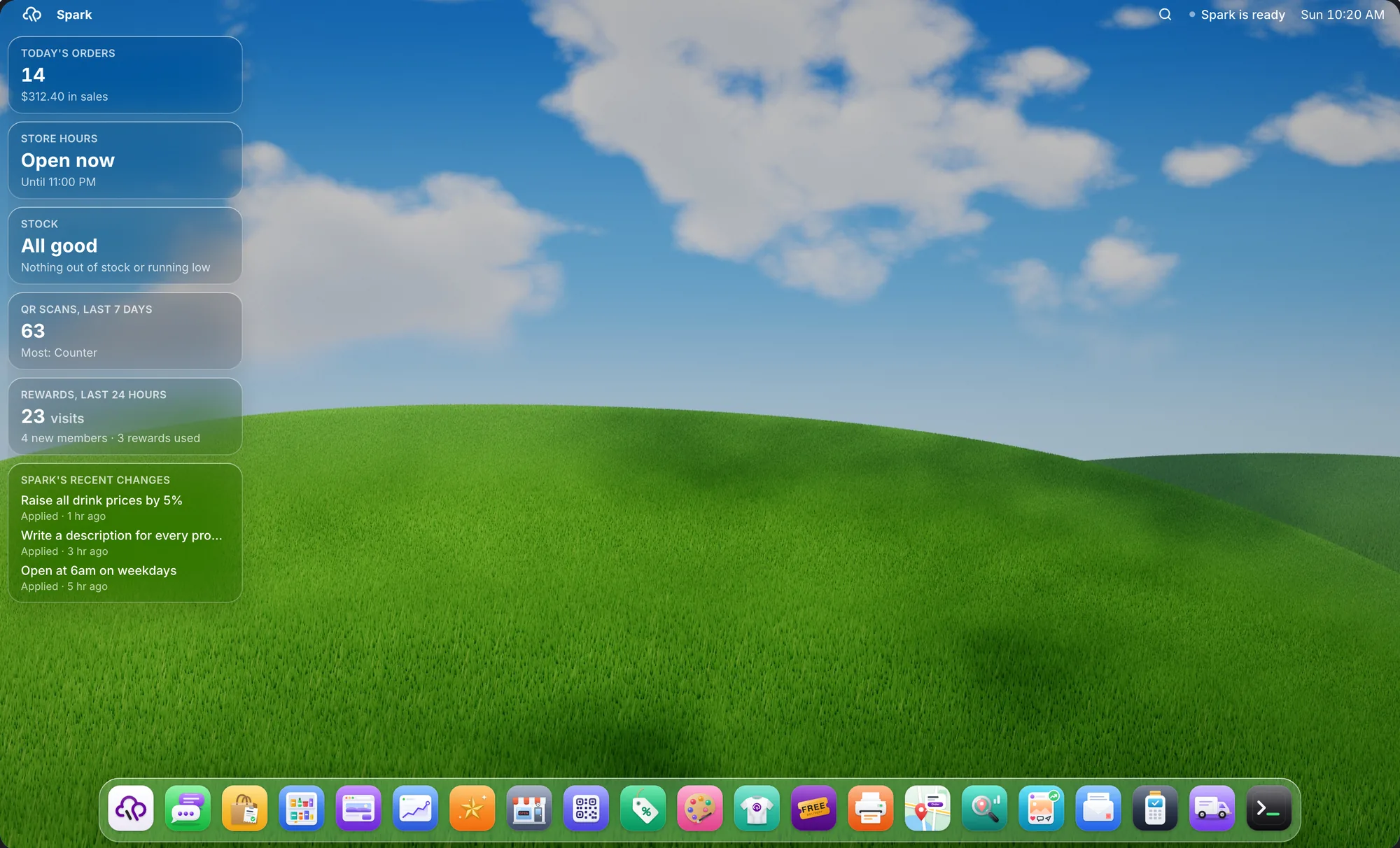Open the Store Hours widget

[x=125, y=160]
